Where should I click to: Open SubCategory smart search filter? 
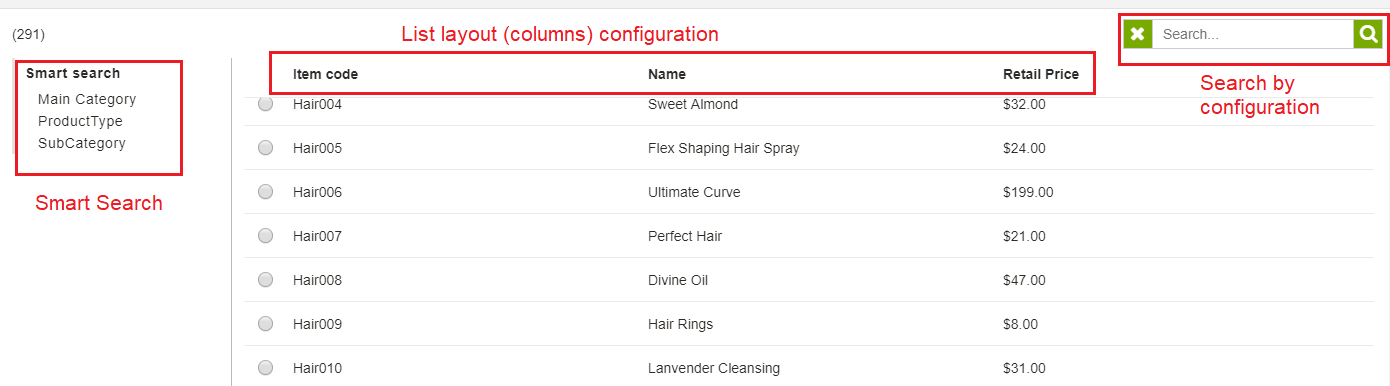point(82,143)
